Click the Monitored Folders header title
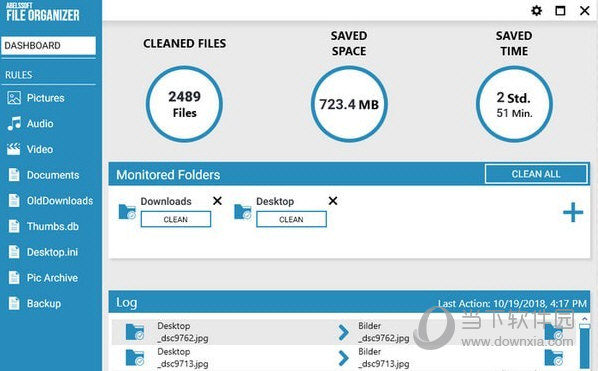This screenshot has height=371, width=598. [168, 175]
